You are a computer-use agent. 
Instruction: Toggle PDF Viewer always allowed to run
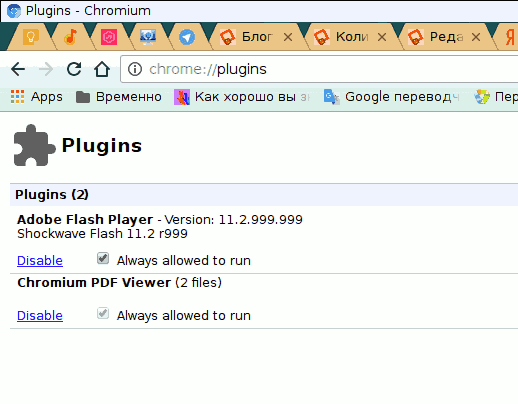tap(103, 313)
